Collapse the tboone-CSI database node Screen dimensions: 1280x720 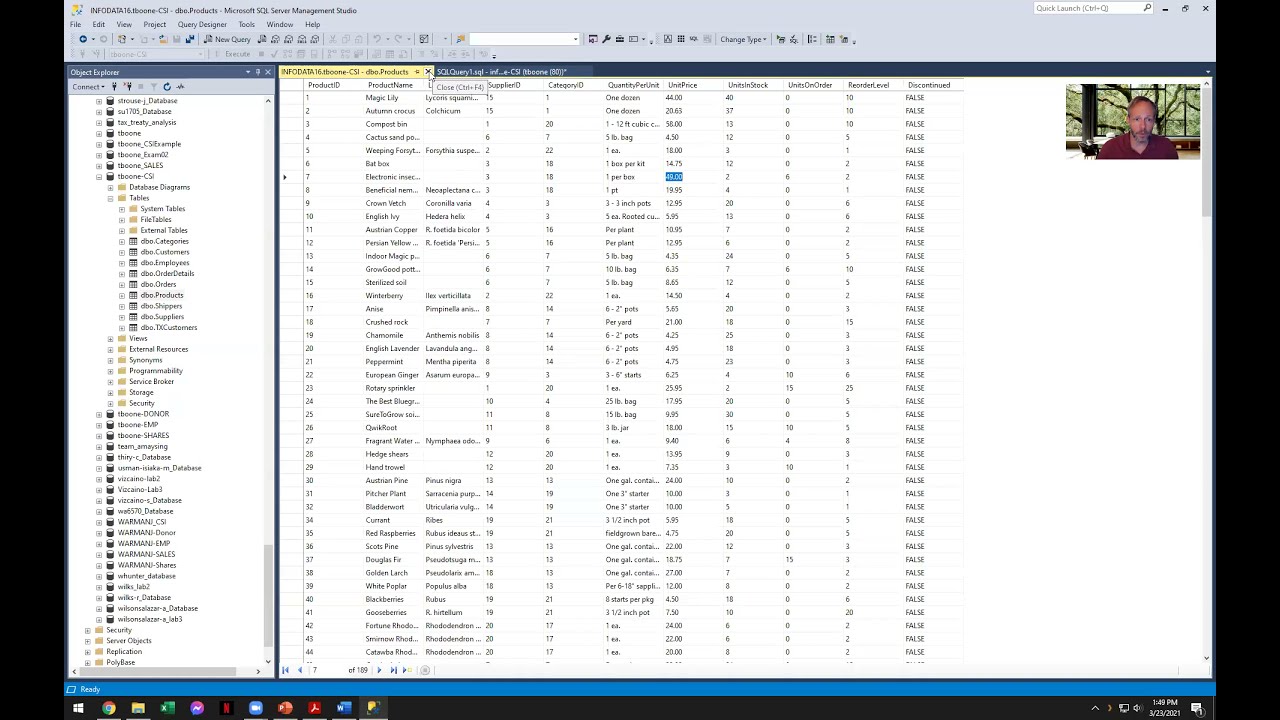click(x=99, y=176)
